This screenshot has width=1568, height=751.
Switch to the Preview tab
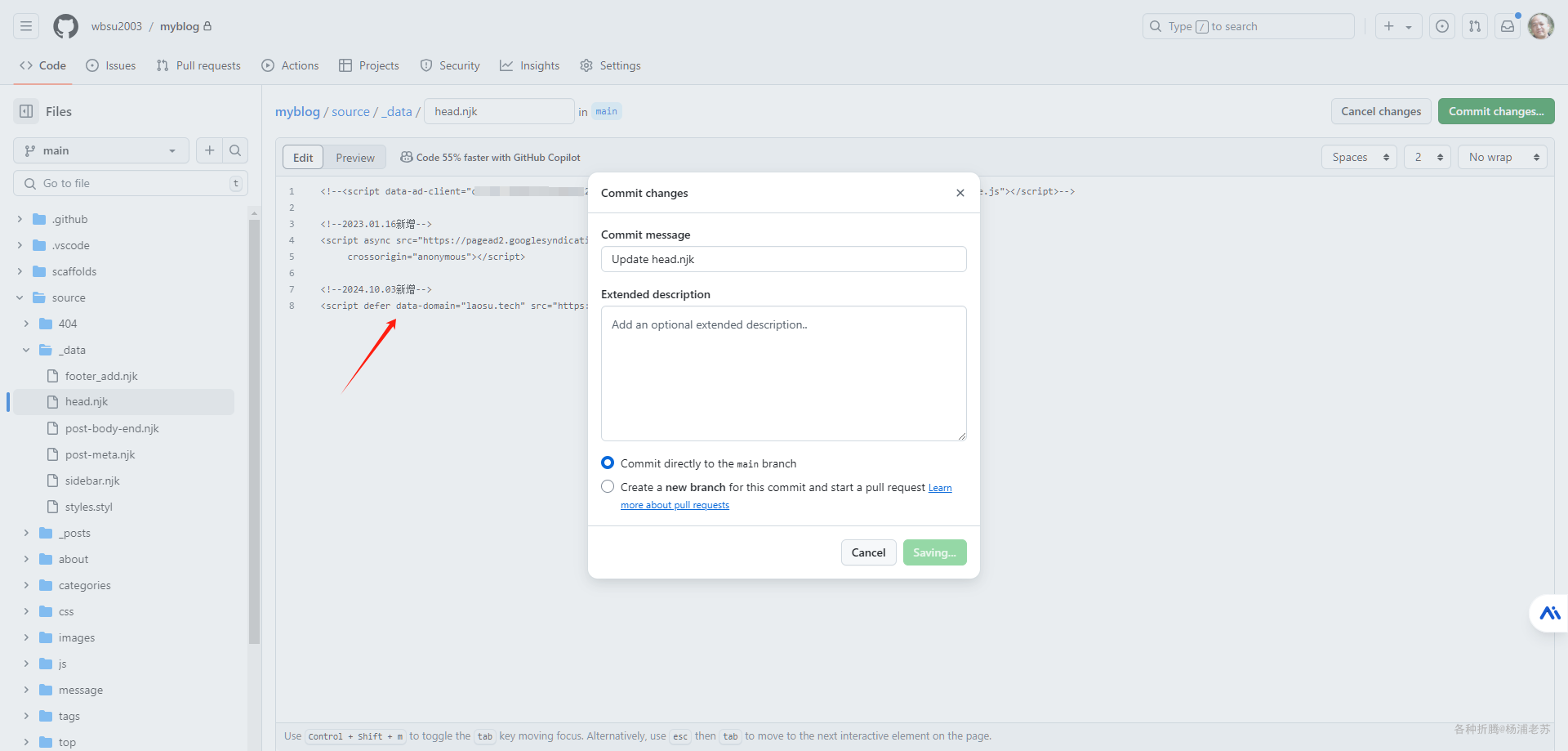click(355, 158)
